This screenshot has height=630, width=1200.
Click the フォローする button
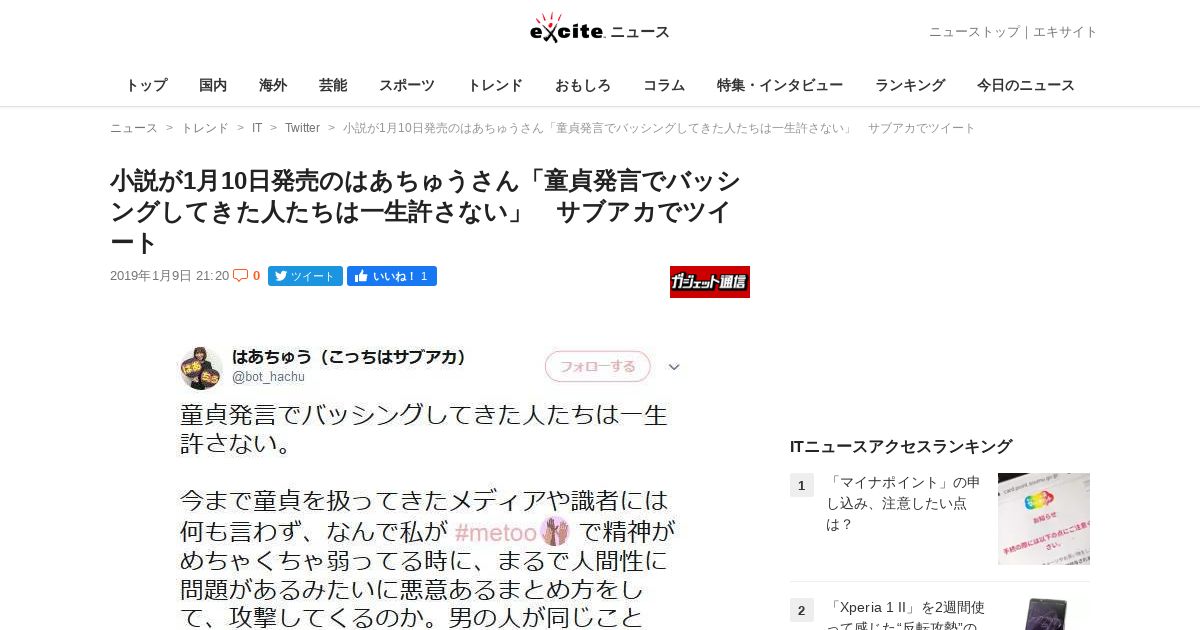pos(597,366)
